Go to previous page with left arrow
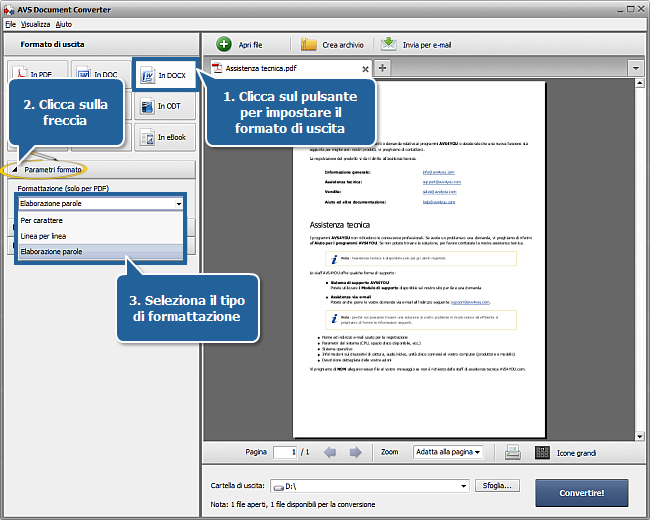 tap(330, 452)
